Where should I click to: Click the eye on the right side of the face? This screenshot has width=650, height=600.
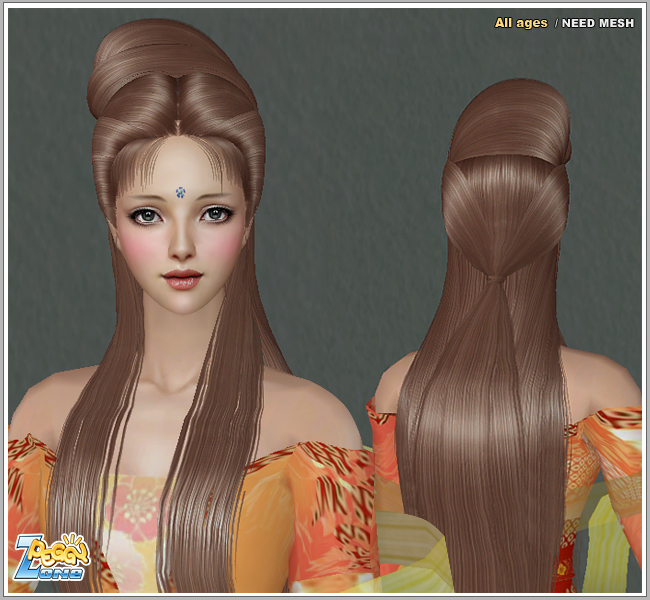(x=214, y=214)
